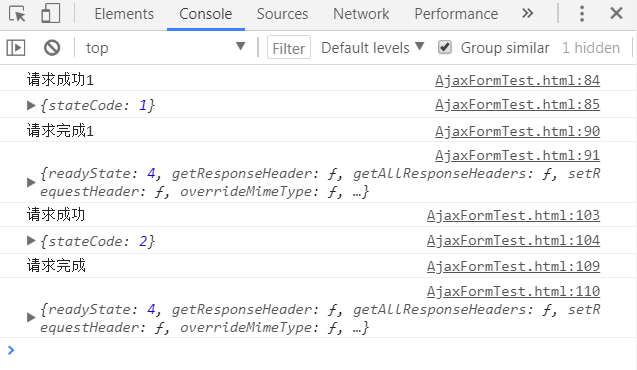Screen dimensions: 637x370
Task: Open the Sources tab
Action: point(282,14)
